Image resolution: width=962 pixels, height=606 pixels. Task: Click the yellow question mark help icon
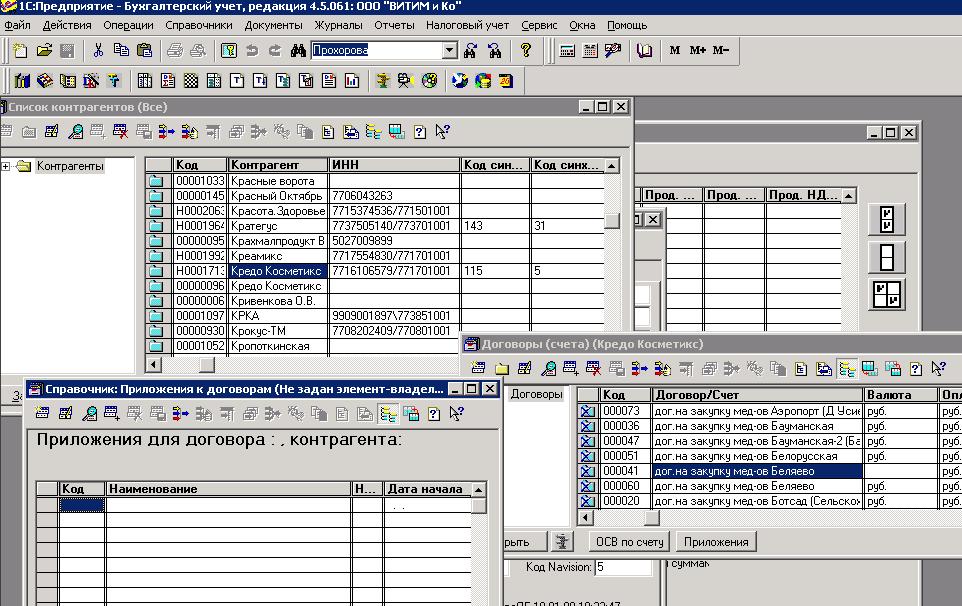[x=526, y=50]
